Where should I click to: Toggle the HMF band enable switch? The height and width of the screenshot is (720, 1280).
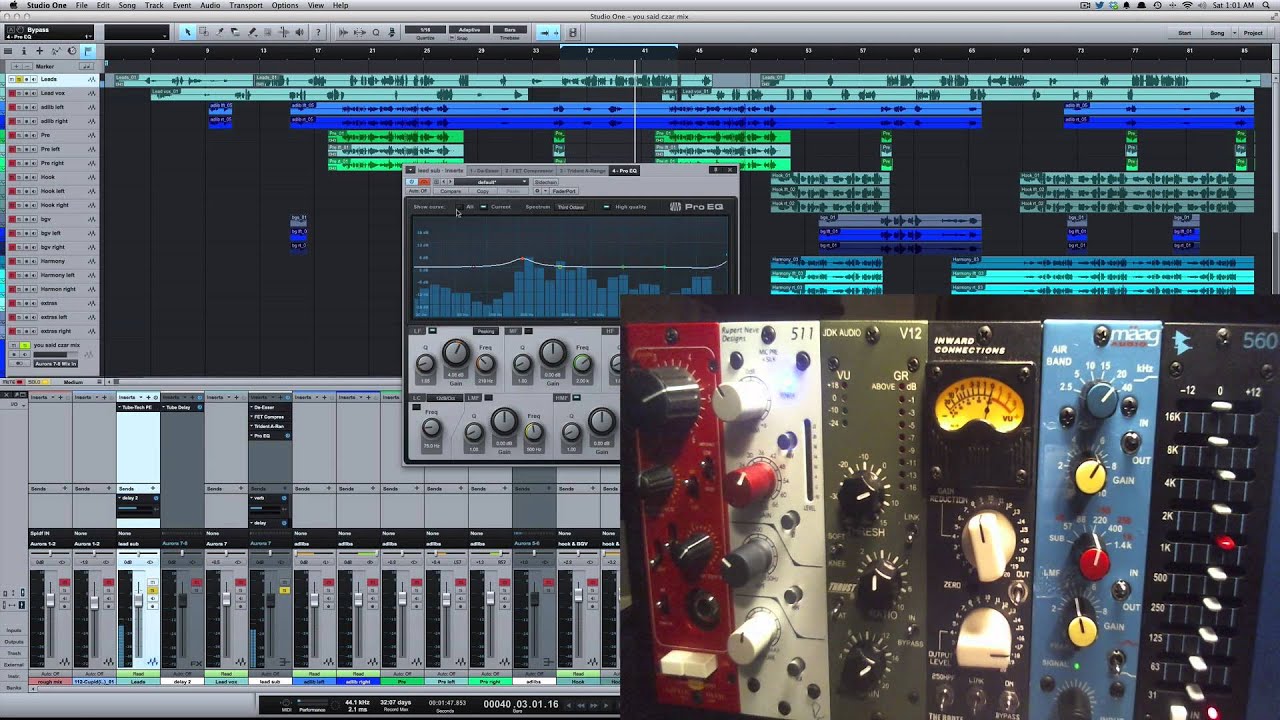point(576,397)
